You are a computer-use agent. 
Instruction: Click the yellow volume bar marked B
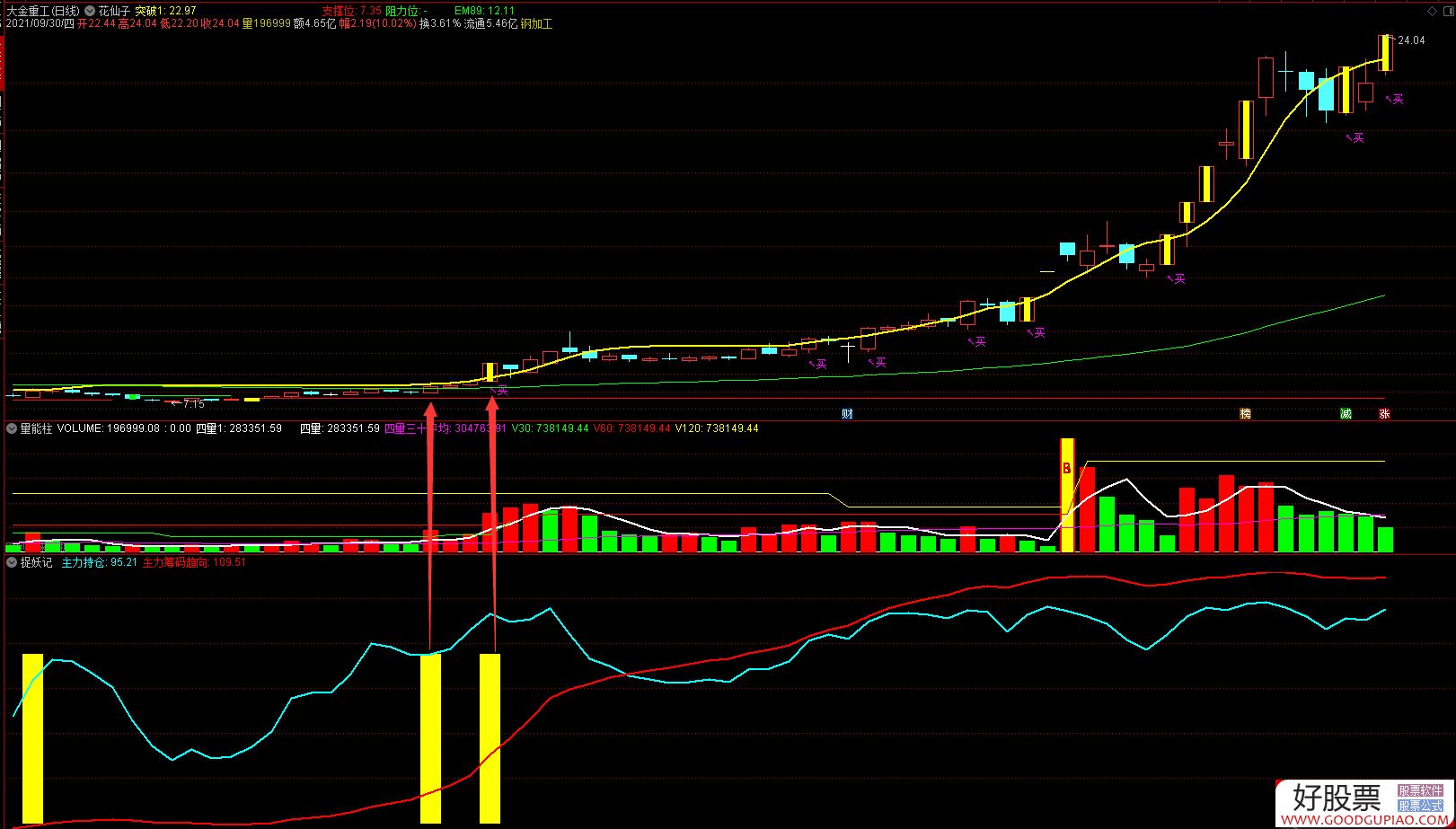pos(1067,495)
